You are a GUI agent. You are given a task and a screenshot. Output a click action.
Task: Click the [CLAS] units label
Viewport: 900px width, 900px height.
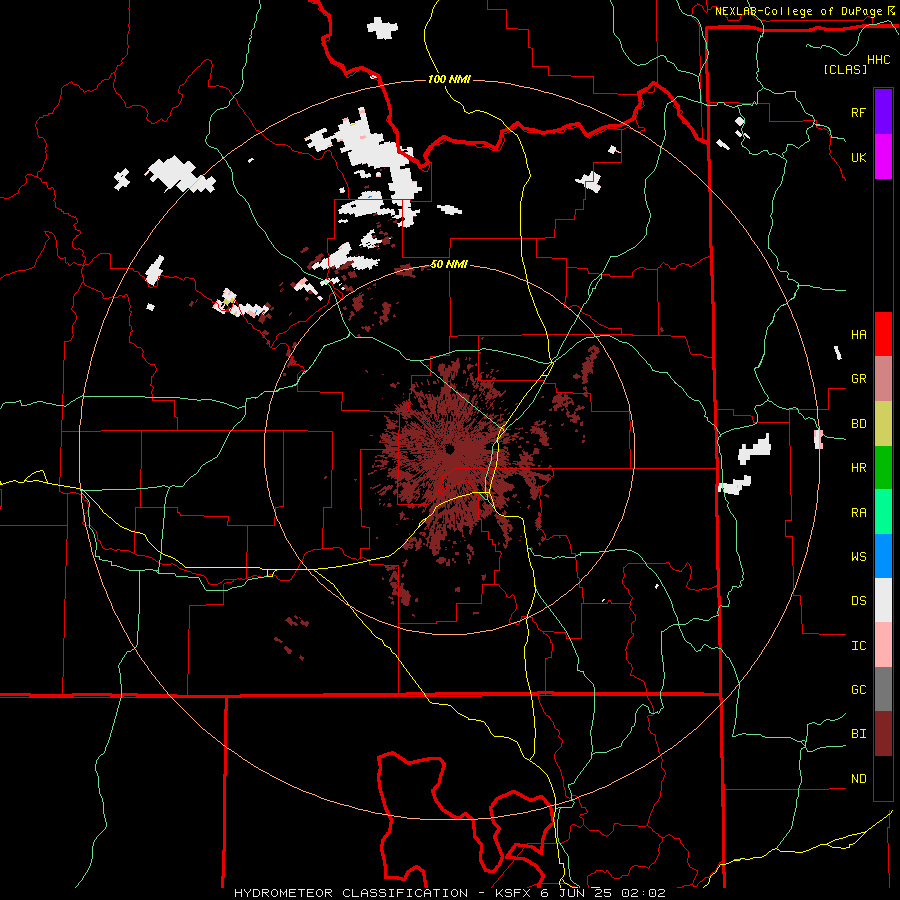point(845,69)
